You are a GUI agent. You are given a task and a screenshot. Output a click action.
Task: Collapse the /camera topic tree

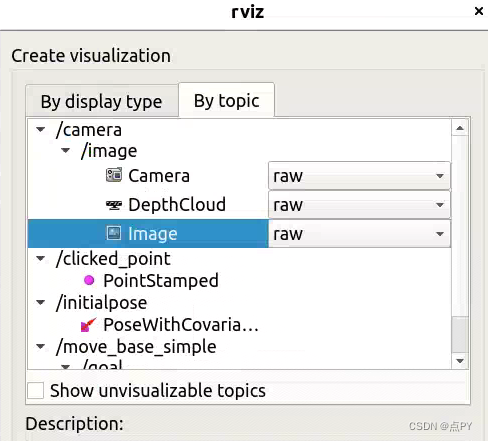[41, 129]
